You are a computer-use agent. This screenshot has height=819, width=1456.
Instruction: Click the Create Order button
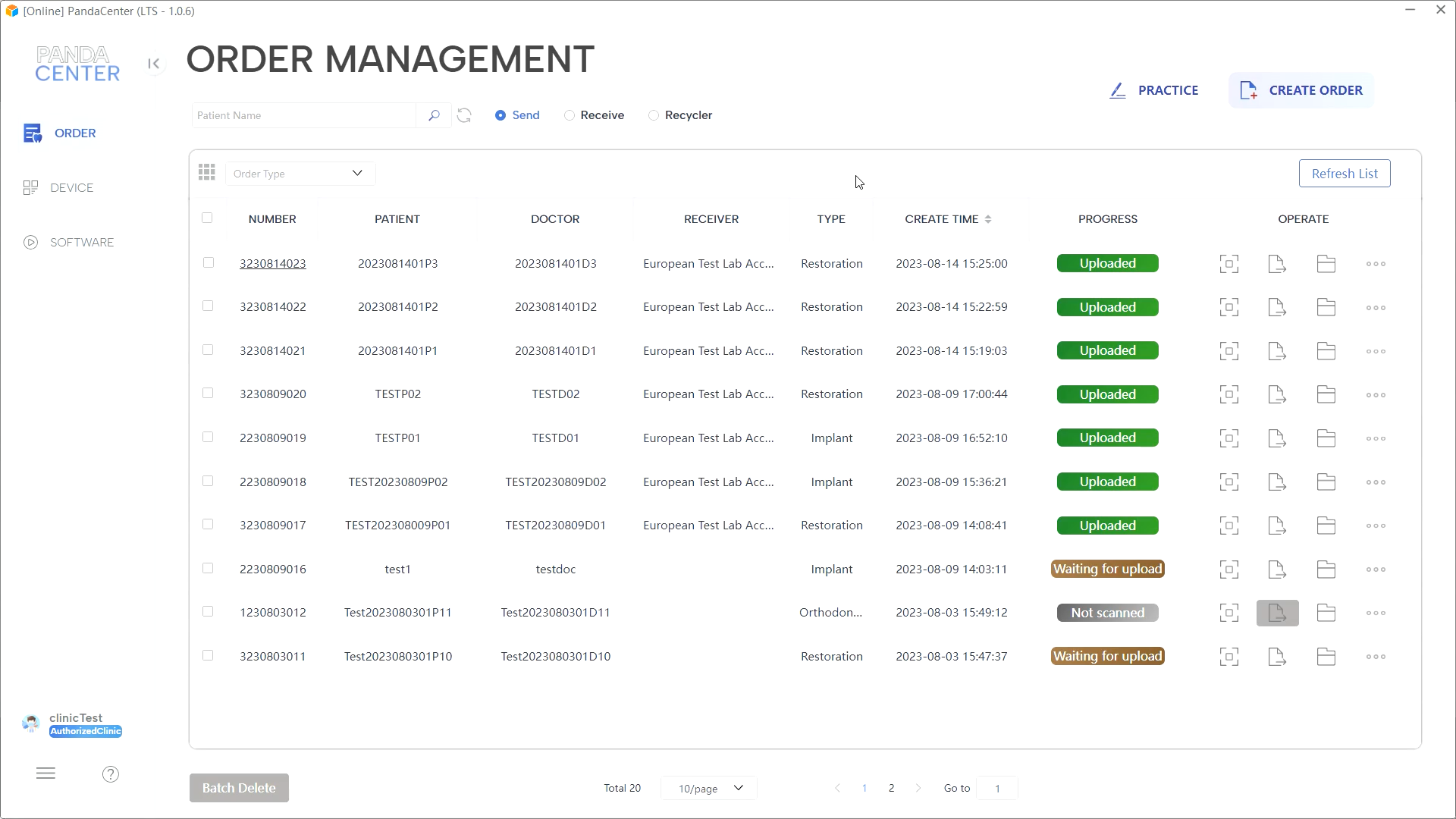coord(1301,90)
